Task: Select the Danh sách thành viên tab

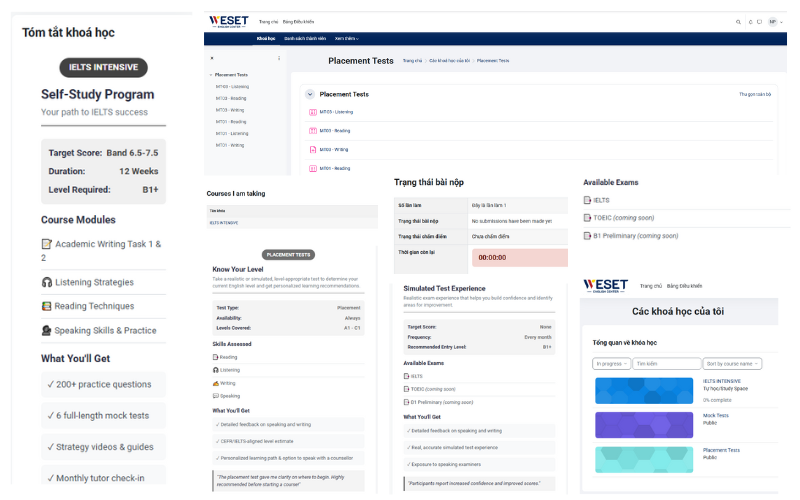Action: click(305, 39)
